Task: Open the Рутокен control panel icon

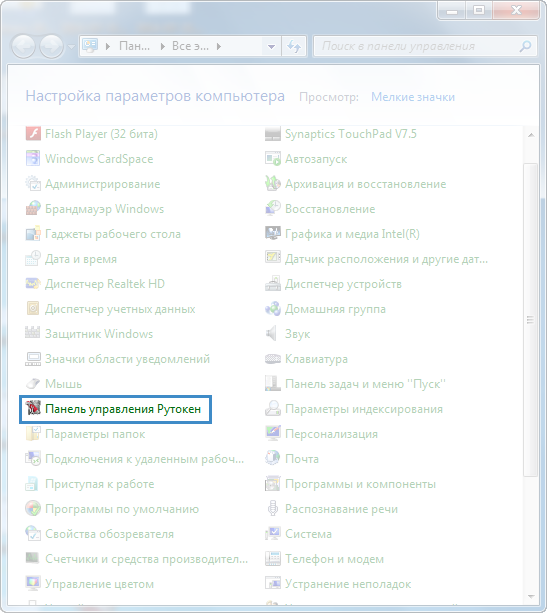Action: [x=33, y=409]
